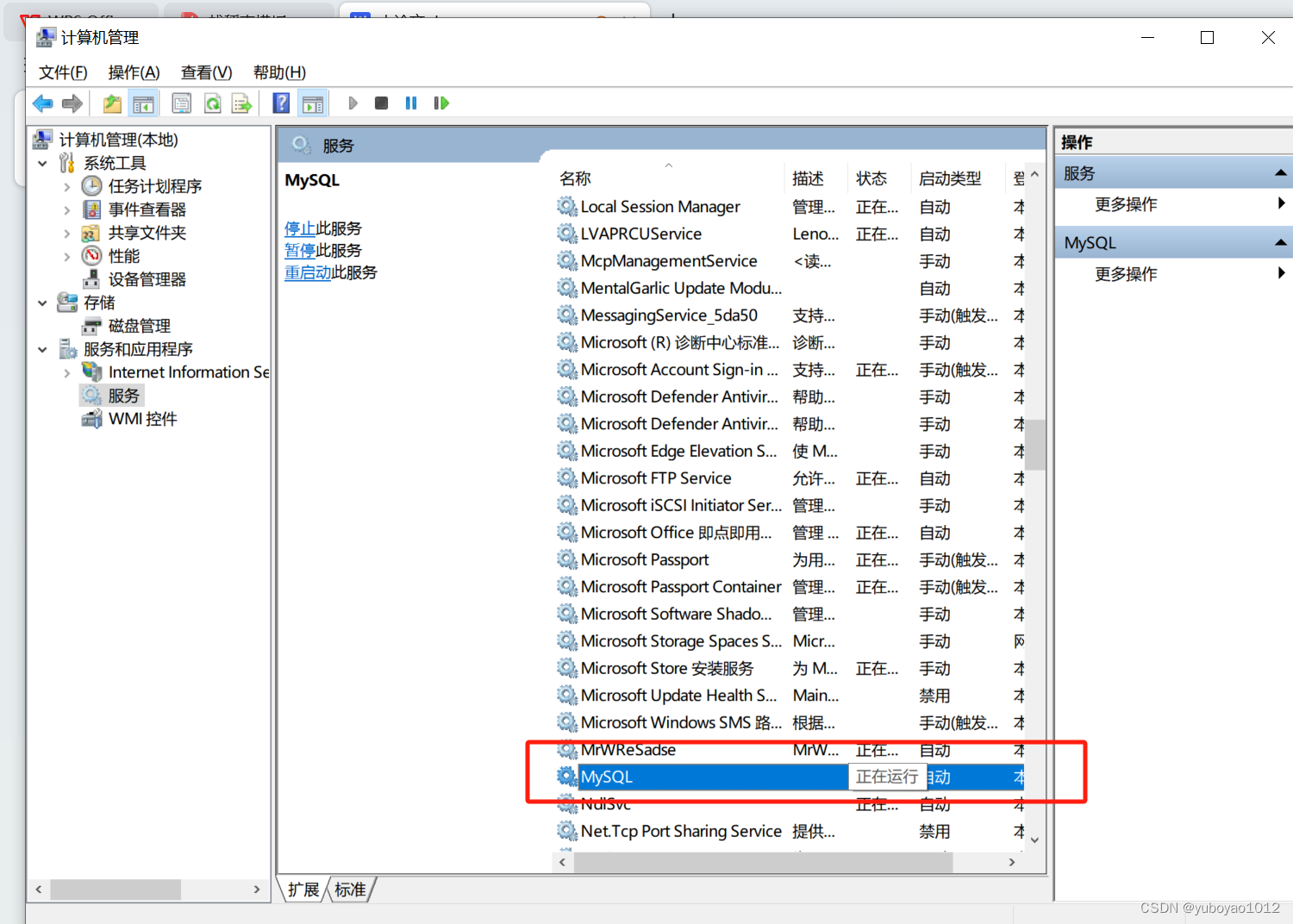Switch to the 扩展 tab
This screenshot has height=924, width=1293.
pyautogui.click(x=303, y=890)
